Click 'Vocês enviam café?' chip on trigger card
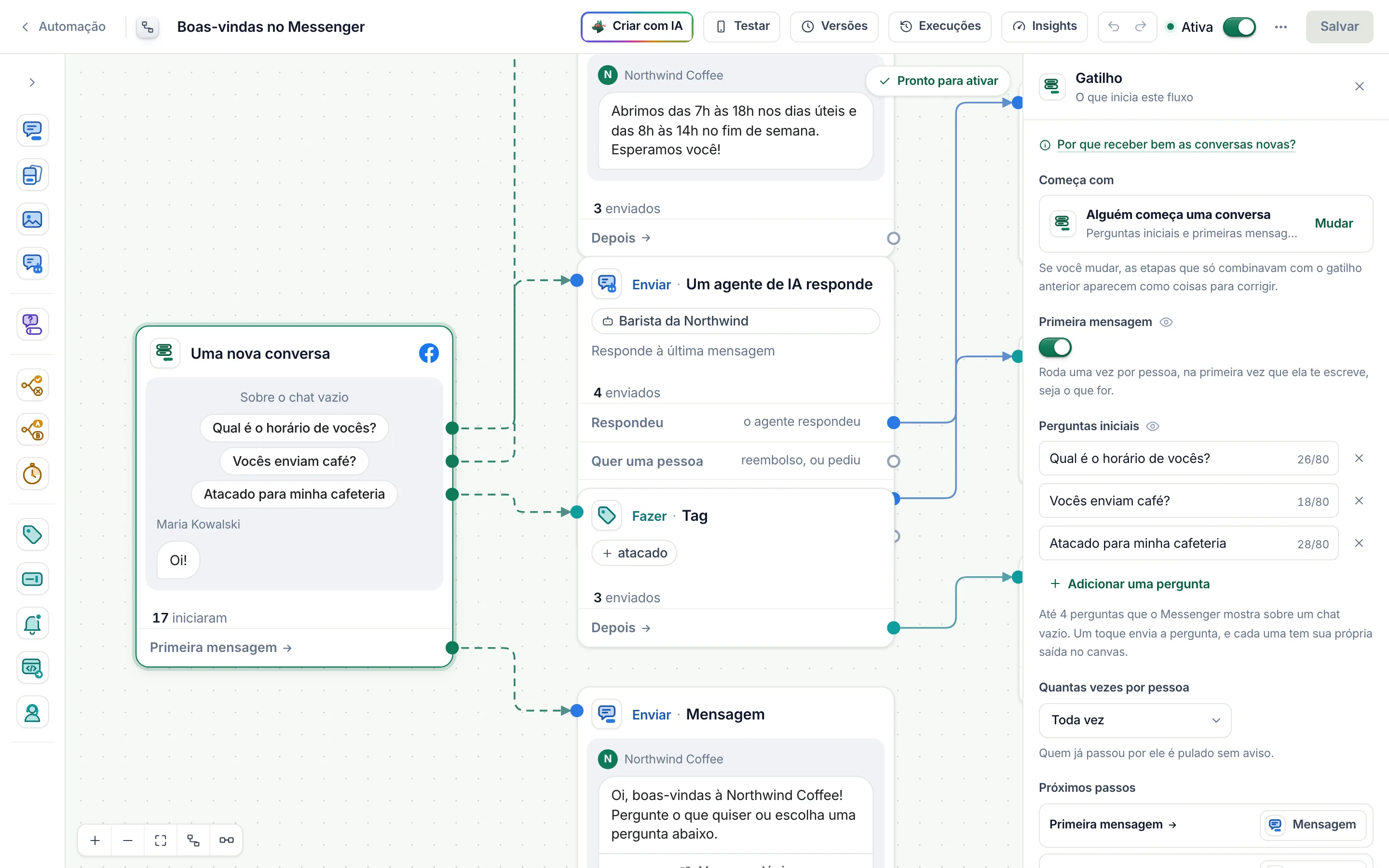 (x=294, y=461)
